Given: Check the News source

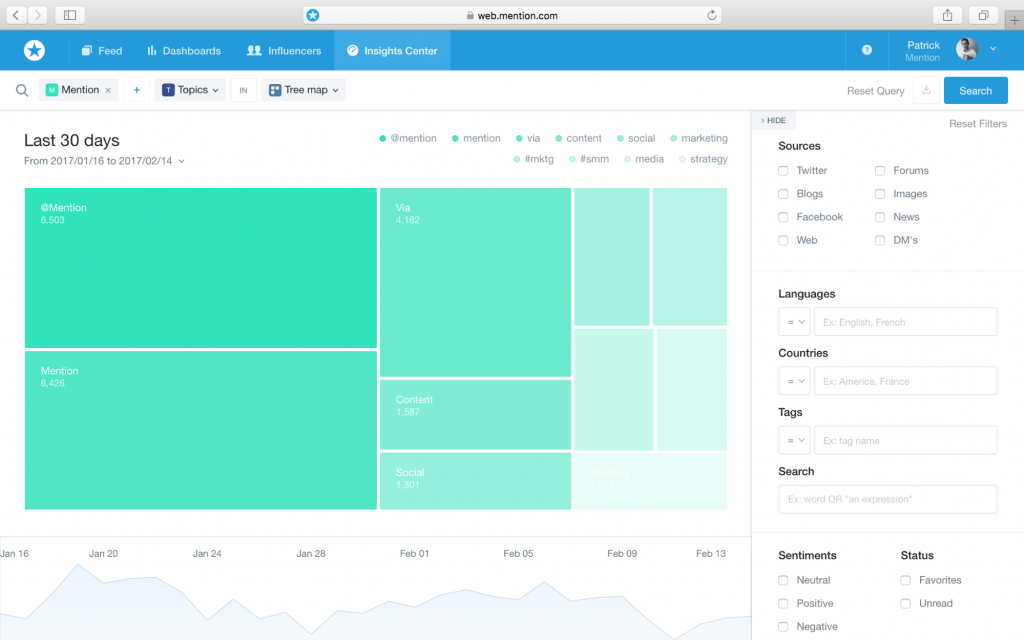Looking at the screenshot, I should (880, 217).
